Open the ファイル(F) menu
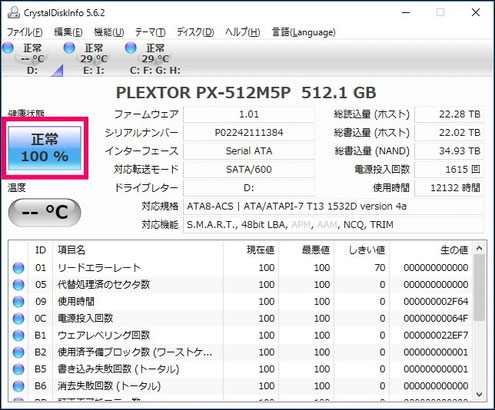495x410 pixels. [25, 32]
